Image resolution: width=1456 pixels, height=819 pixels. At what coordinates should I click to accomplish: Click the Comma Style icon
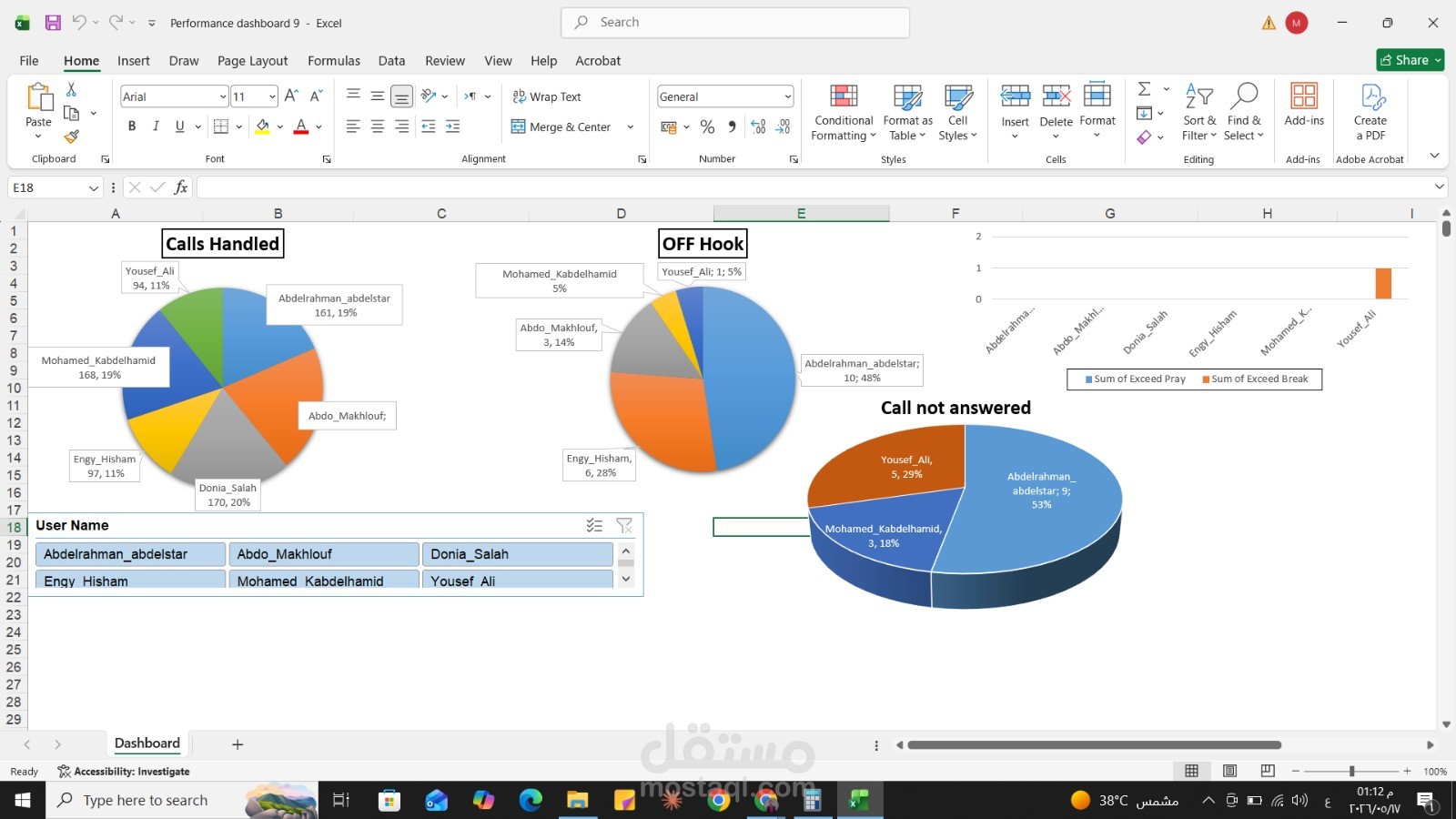pos(732,126)
